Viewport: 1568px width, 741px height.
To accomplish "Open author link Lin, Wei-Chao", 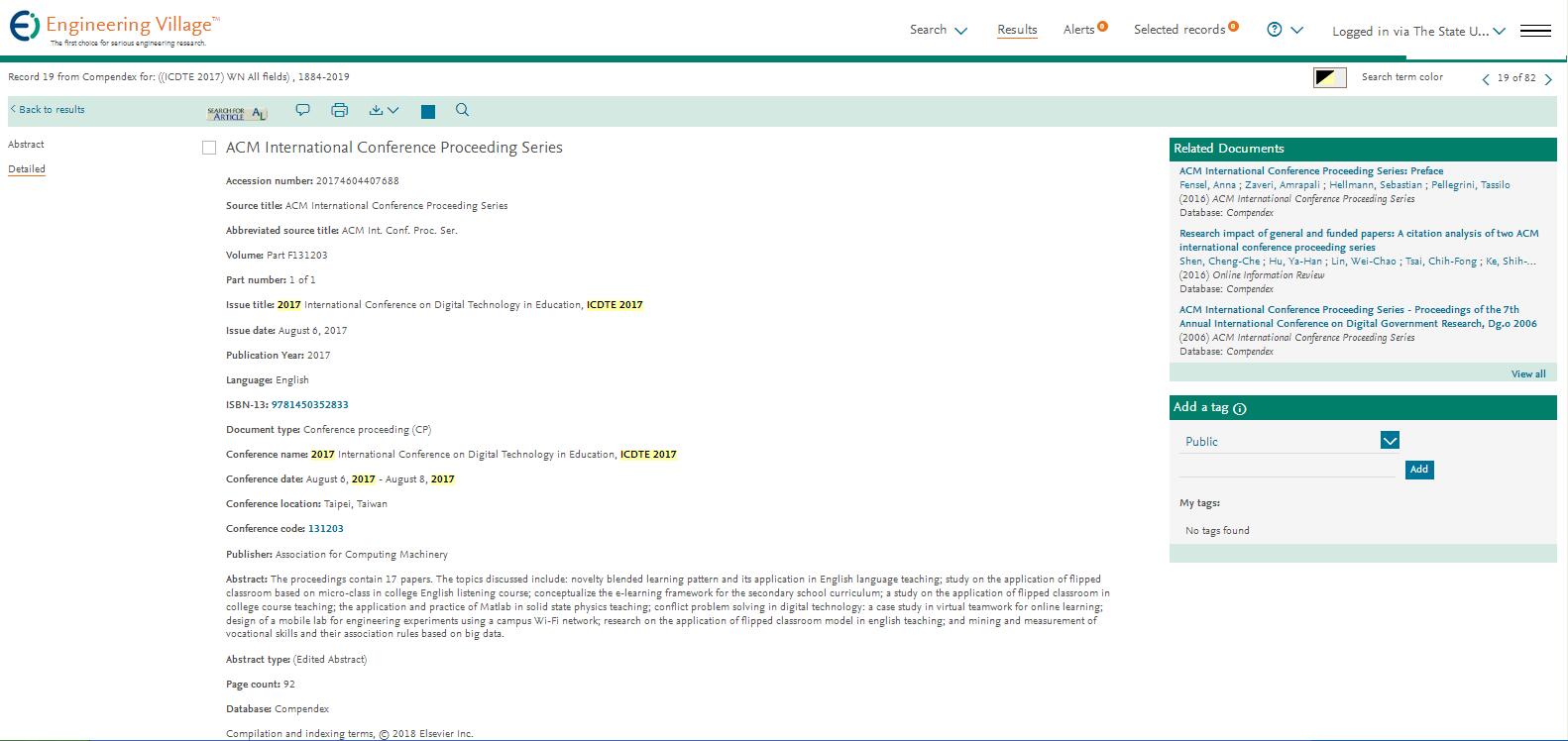I will [1364, 262].
